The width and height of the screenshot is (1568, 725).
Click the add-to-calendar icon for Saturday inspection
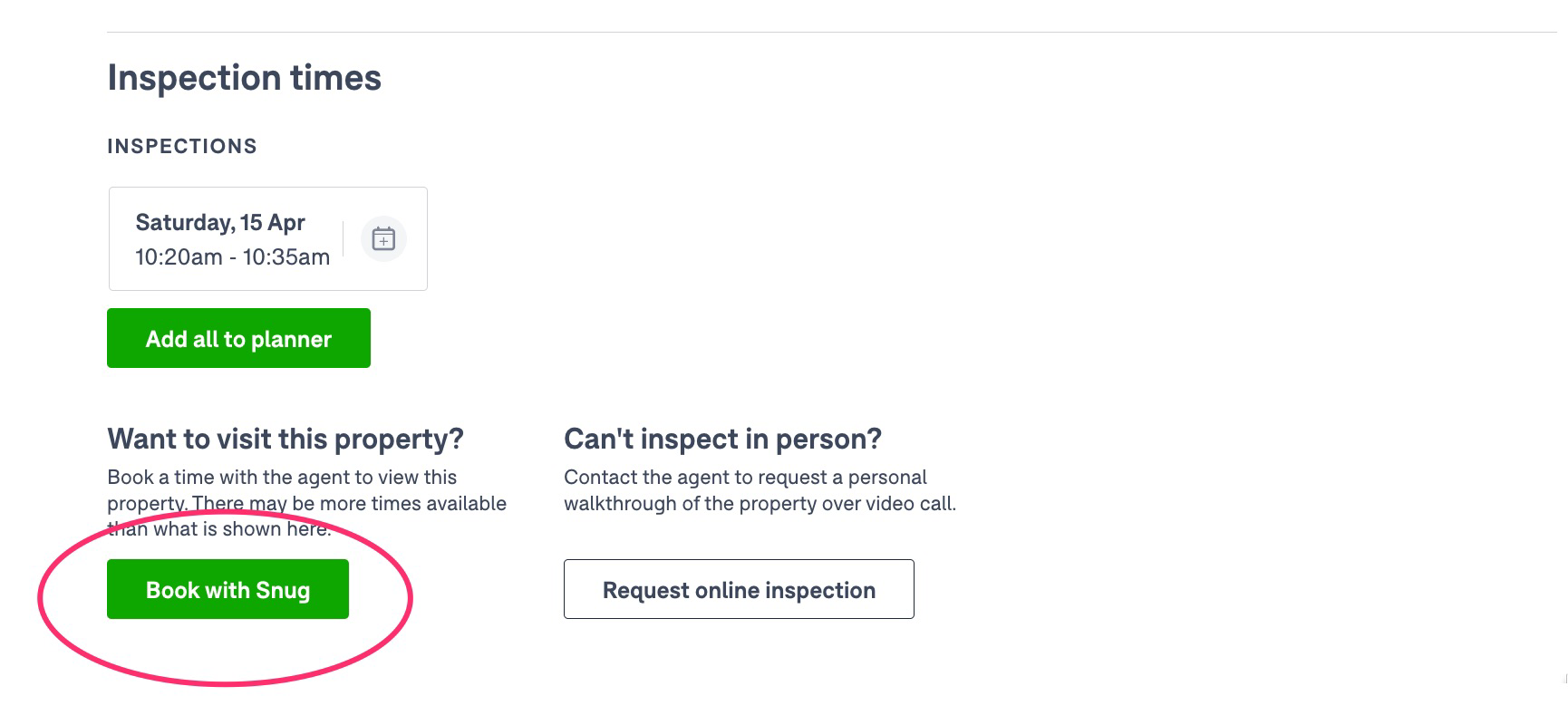pyautogui.click(x=383, y=239)
